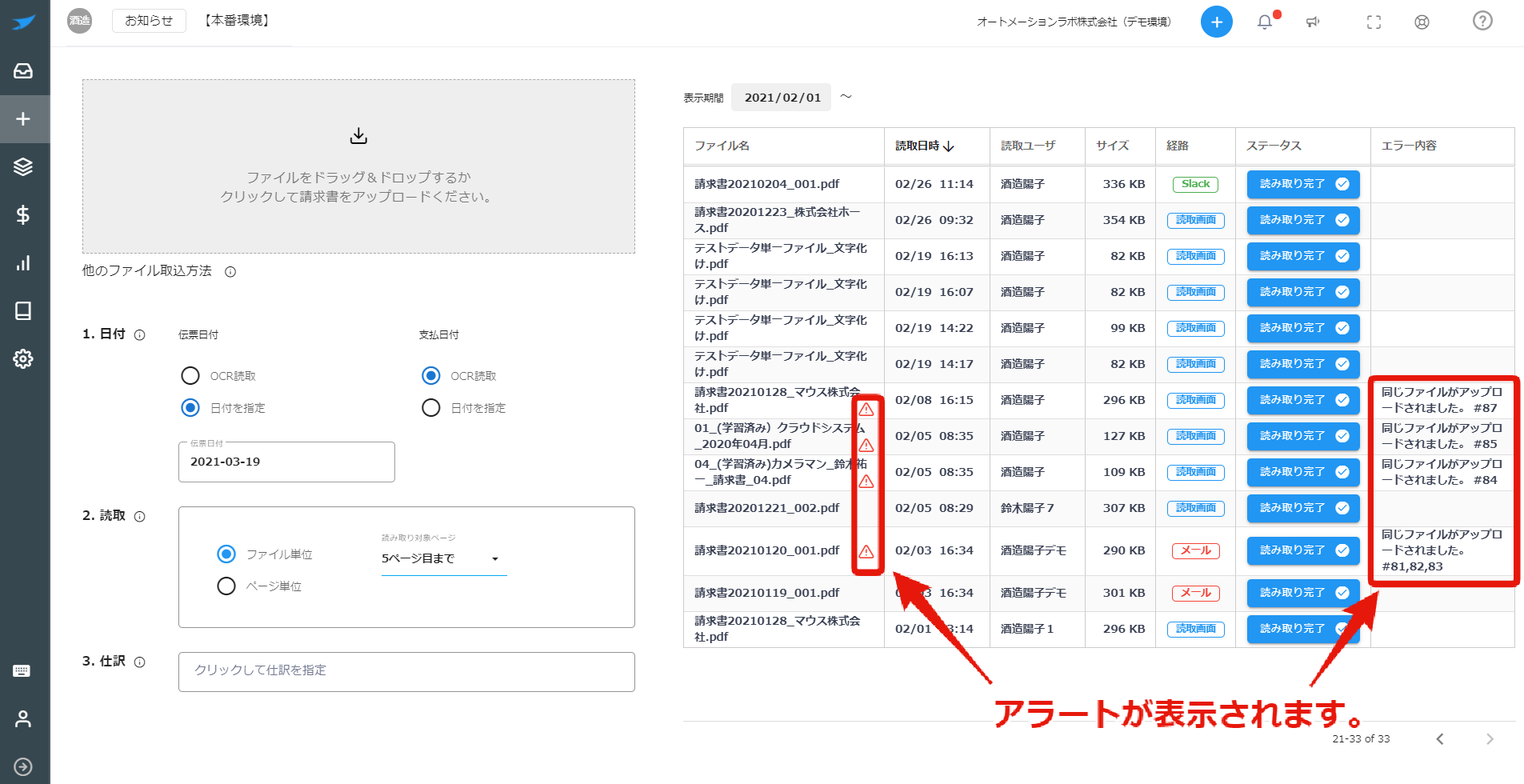Click the エラー内容 column header
Viewport: 1524px width, 784px height.
coord(1409,146)
